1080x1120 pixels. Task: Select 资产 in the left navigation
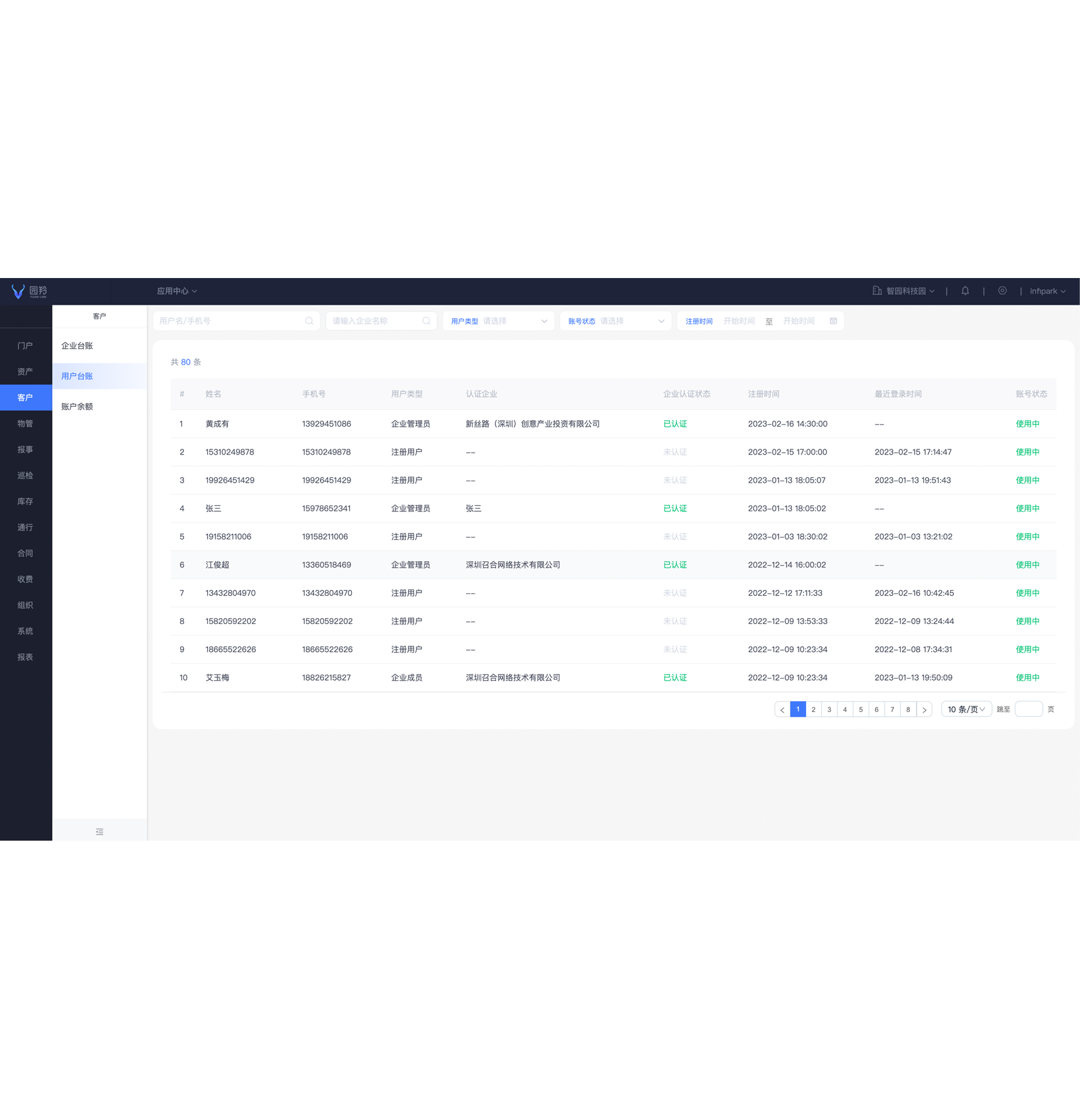(x=25, y=371)
